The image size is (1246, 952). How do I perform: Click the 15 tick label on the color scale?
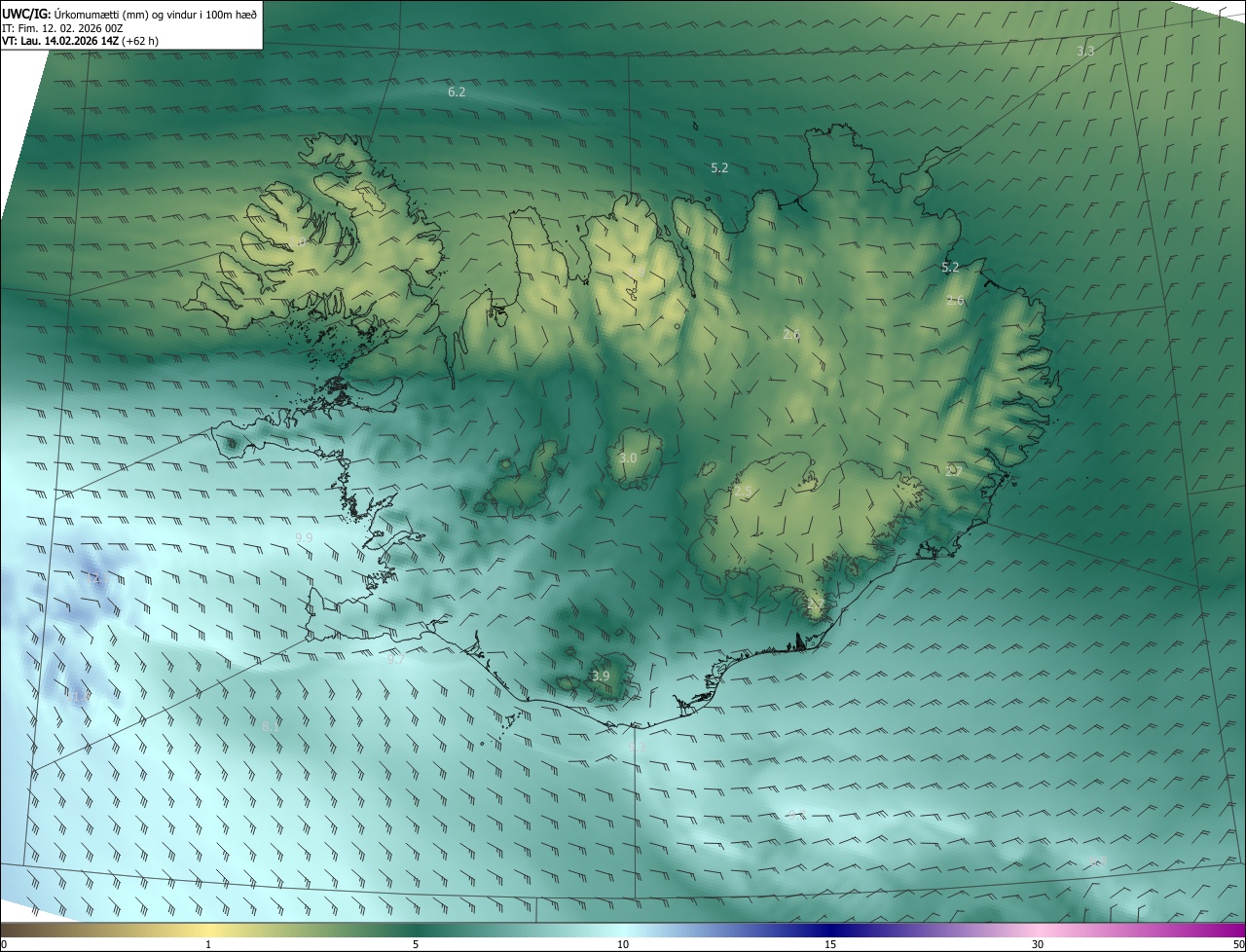coord(830,944)
